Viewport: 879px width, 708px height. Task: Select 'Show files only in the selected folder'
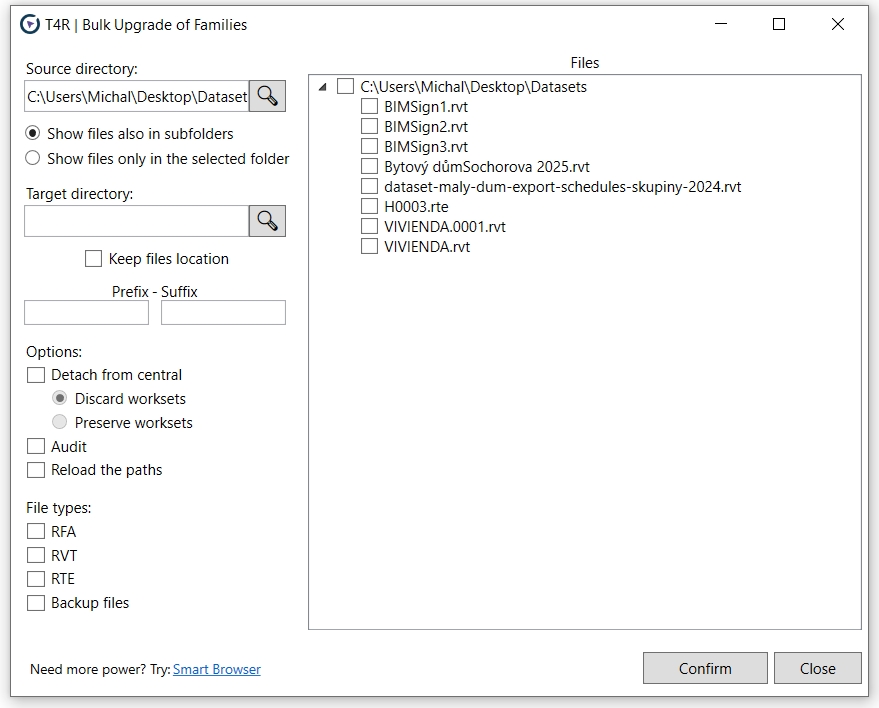coord(33,158)
